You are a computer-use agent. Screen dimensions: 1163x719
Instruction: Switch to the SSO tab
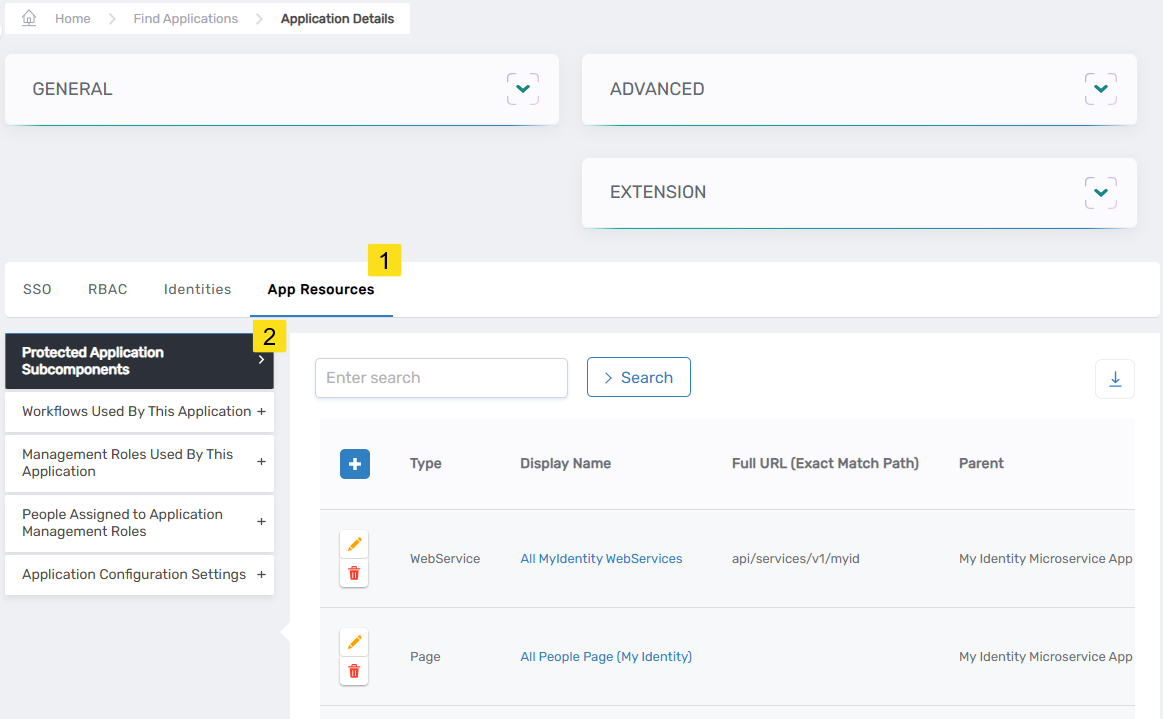[x=36, y=289]
